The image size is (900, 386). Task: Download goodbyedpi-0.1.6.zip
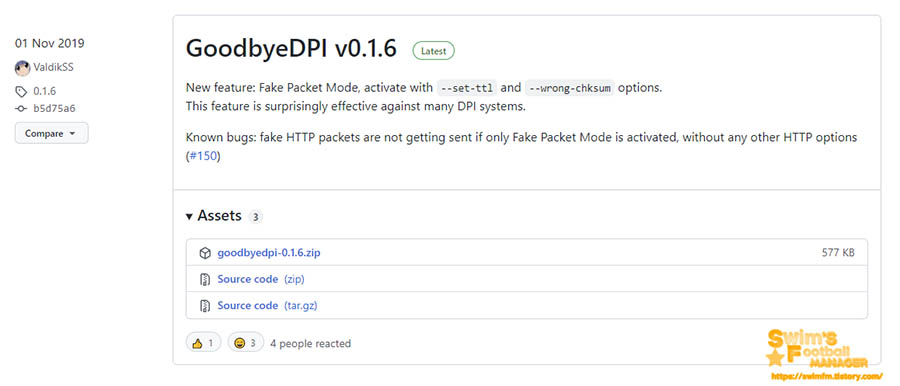tap(269, 253)
